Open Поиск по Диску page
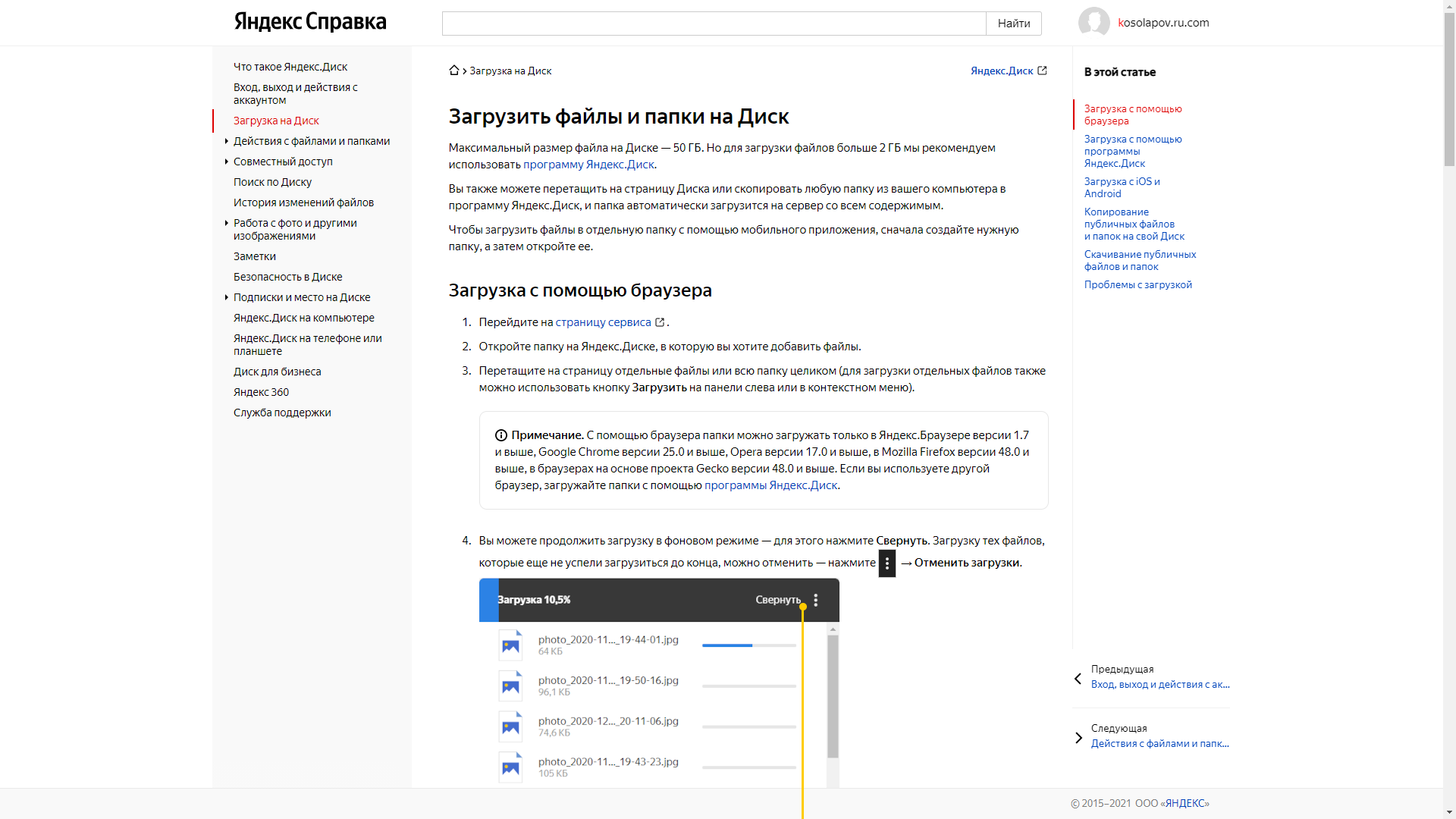This screenshot has width=1456, height=819. tap(272, 182)
